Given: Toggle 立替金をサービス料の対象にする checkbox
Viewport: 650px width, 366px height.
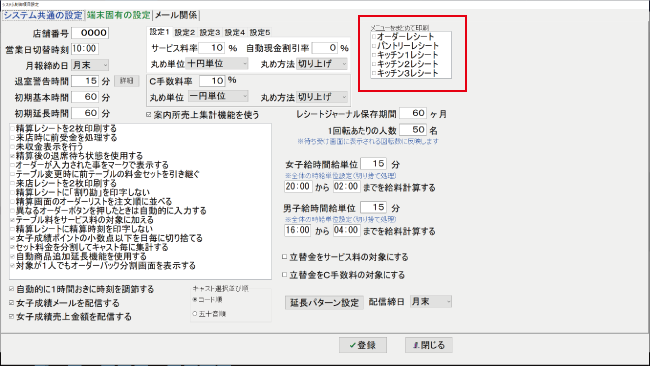Looking at the screenshot, I should pos(285,257).
